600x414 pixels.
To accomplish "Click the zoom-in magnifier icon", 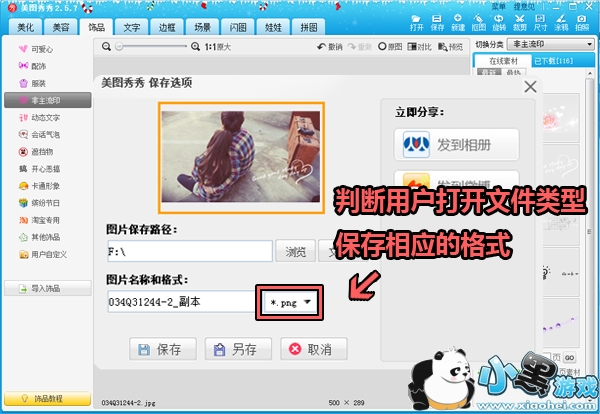I will tap(195, 47).
